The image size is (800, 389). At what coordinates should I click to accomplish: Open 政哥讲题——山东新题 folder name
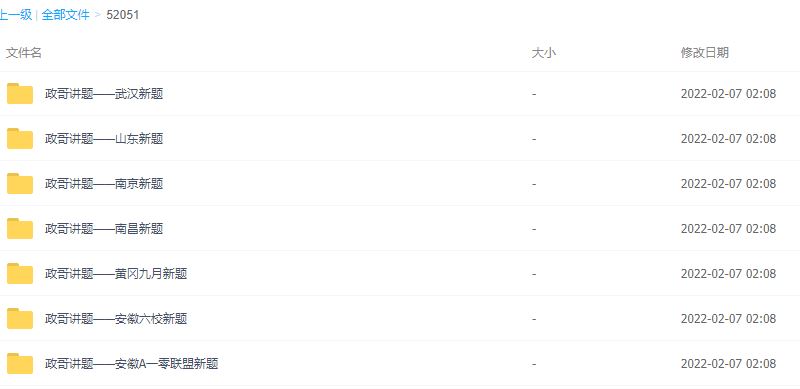(104, 139)
